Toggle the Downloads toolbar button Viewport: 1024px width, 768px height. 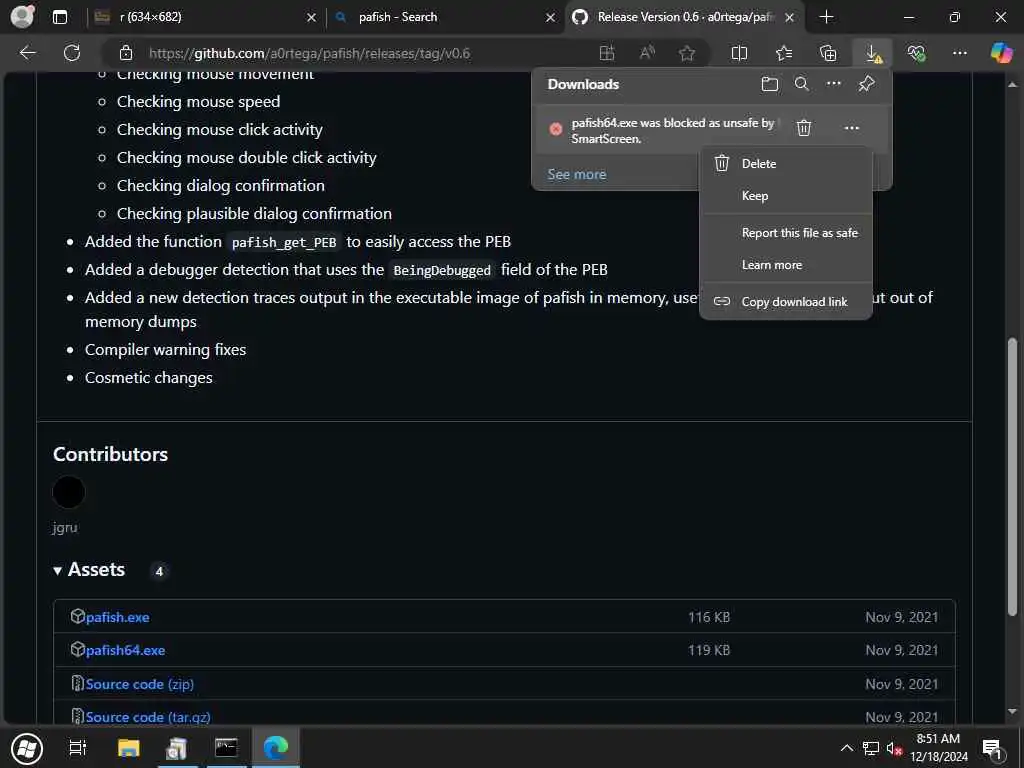[872, 53]
